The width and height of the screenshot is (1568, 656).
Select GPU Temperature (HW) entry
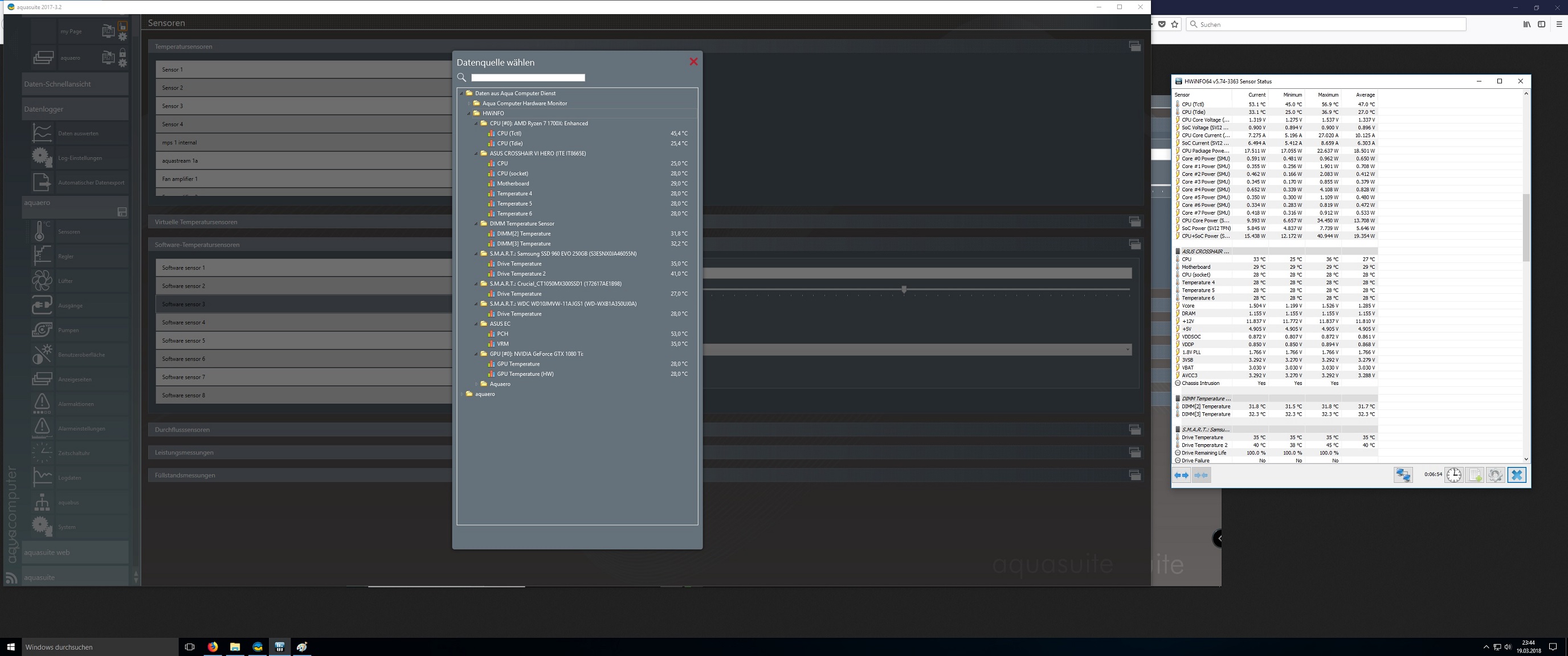(525, 374)
